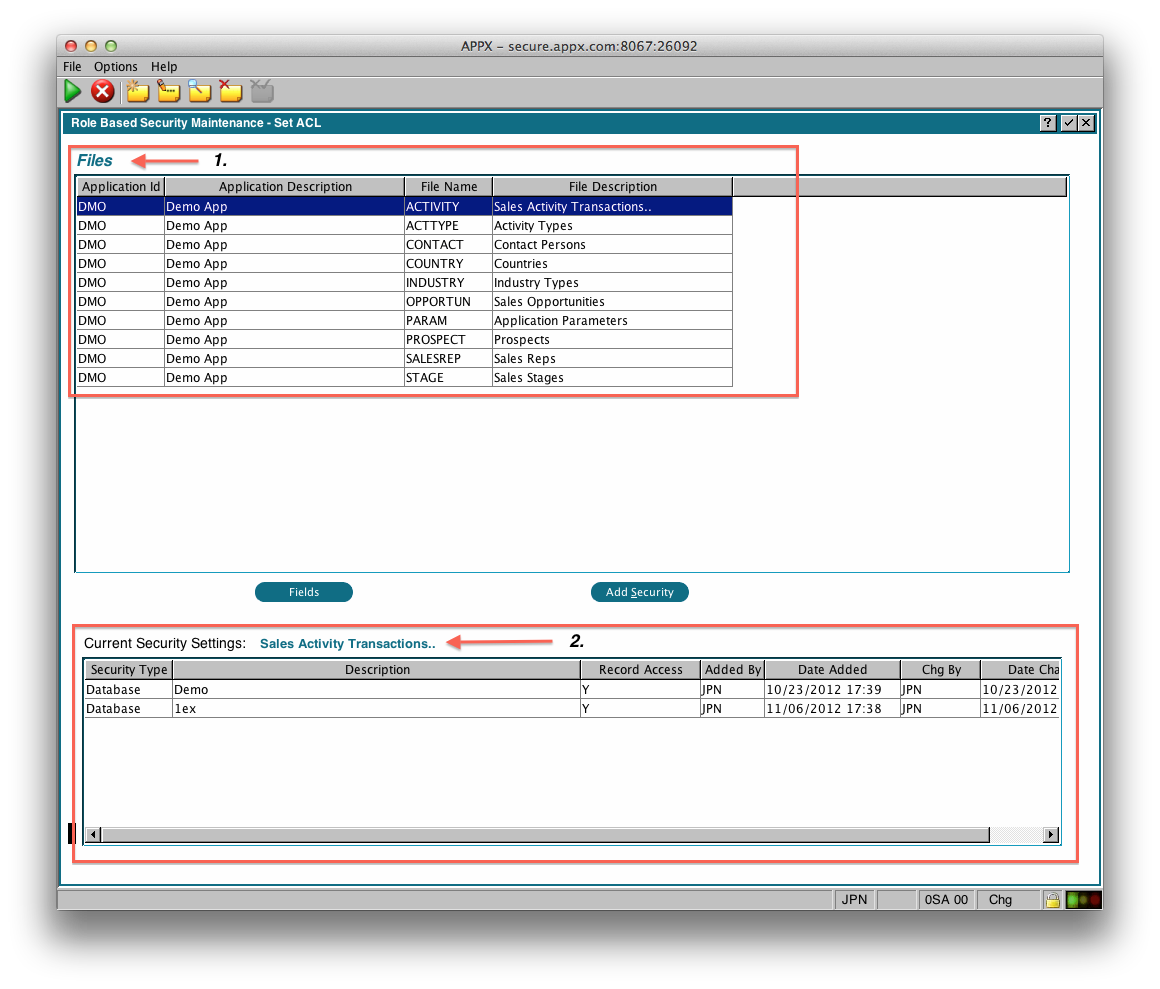
Task: Click the Inquire mode icon with magnifier
Action: pyautogui.click(x=200, y=92)
